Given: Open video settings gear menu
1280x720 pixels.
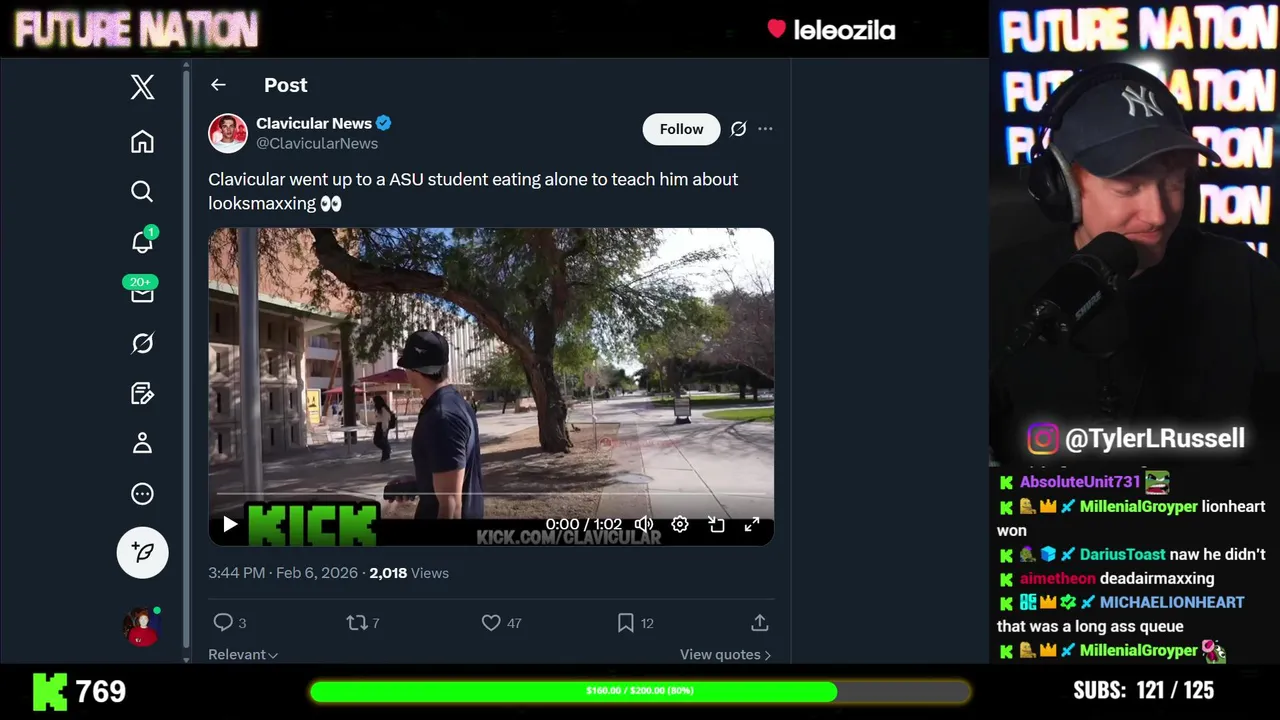Looking at the screenshot, I should click(x=680, y=524).
